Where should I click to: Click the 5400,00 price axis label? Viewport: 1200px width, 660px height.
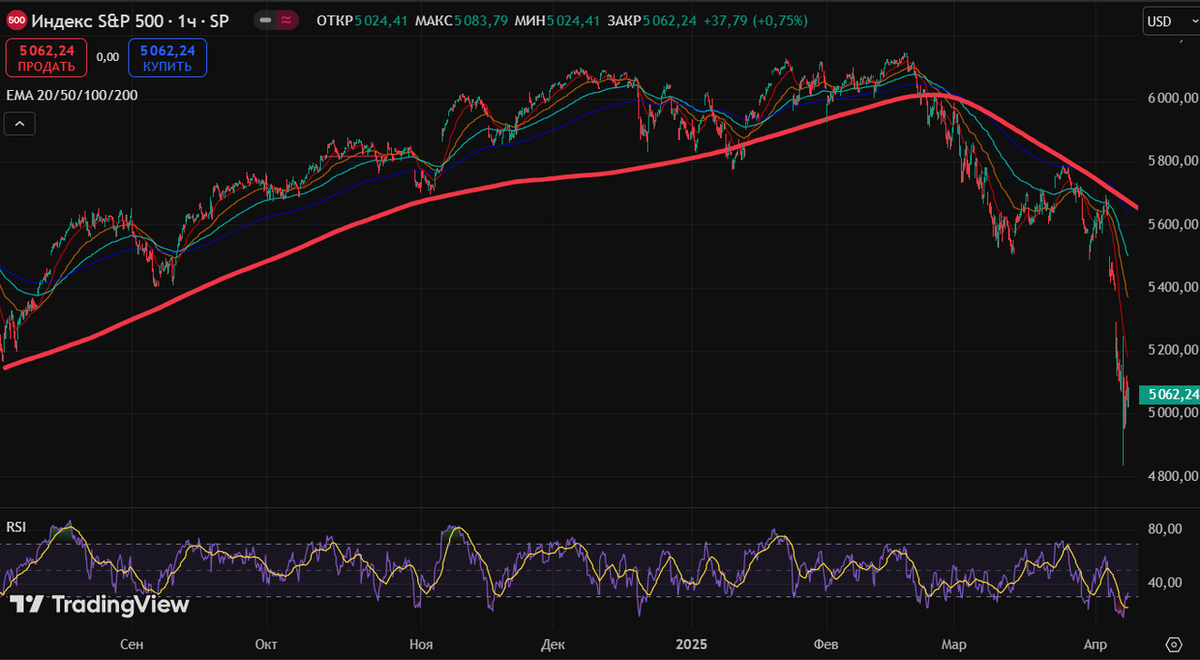click(1171, 287)
